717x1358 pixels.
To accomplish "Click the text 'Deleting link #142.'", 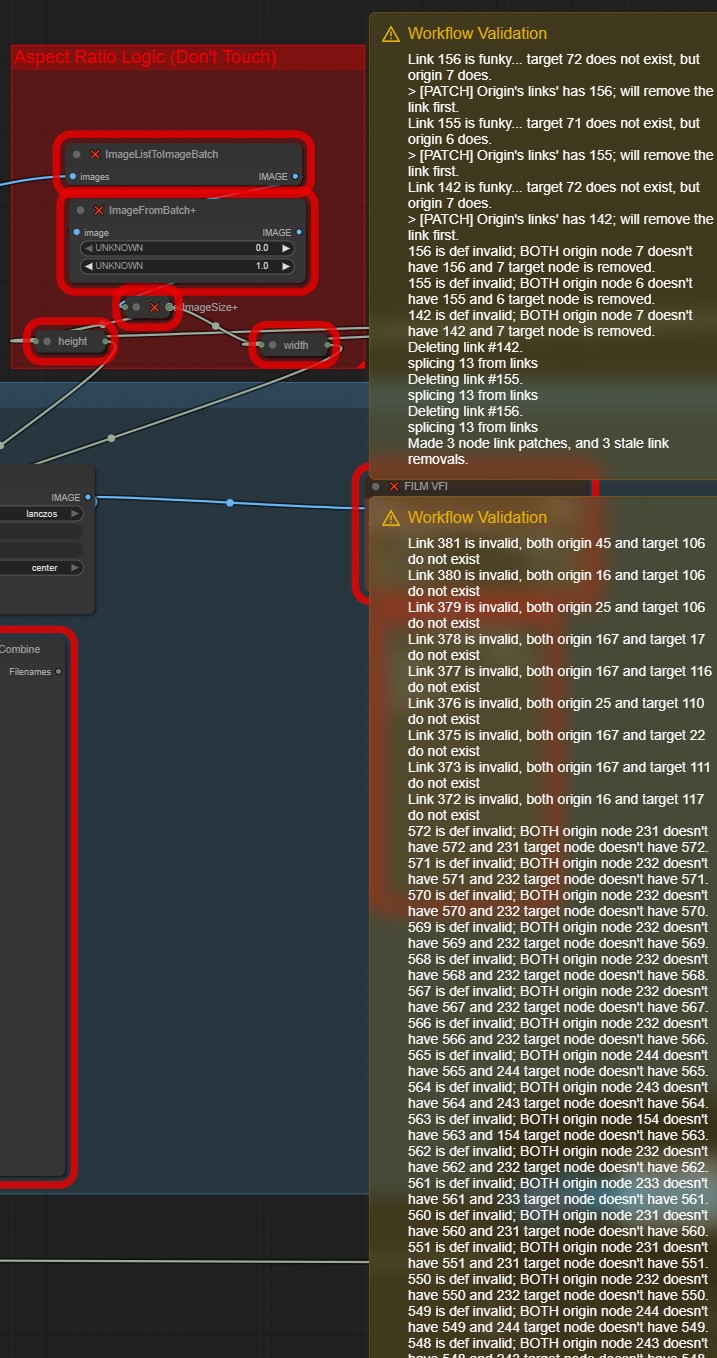I will (465, 347).
